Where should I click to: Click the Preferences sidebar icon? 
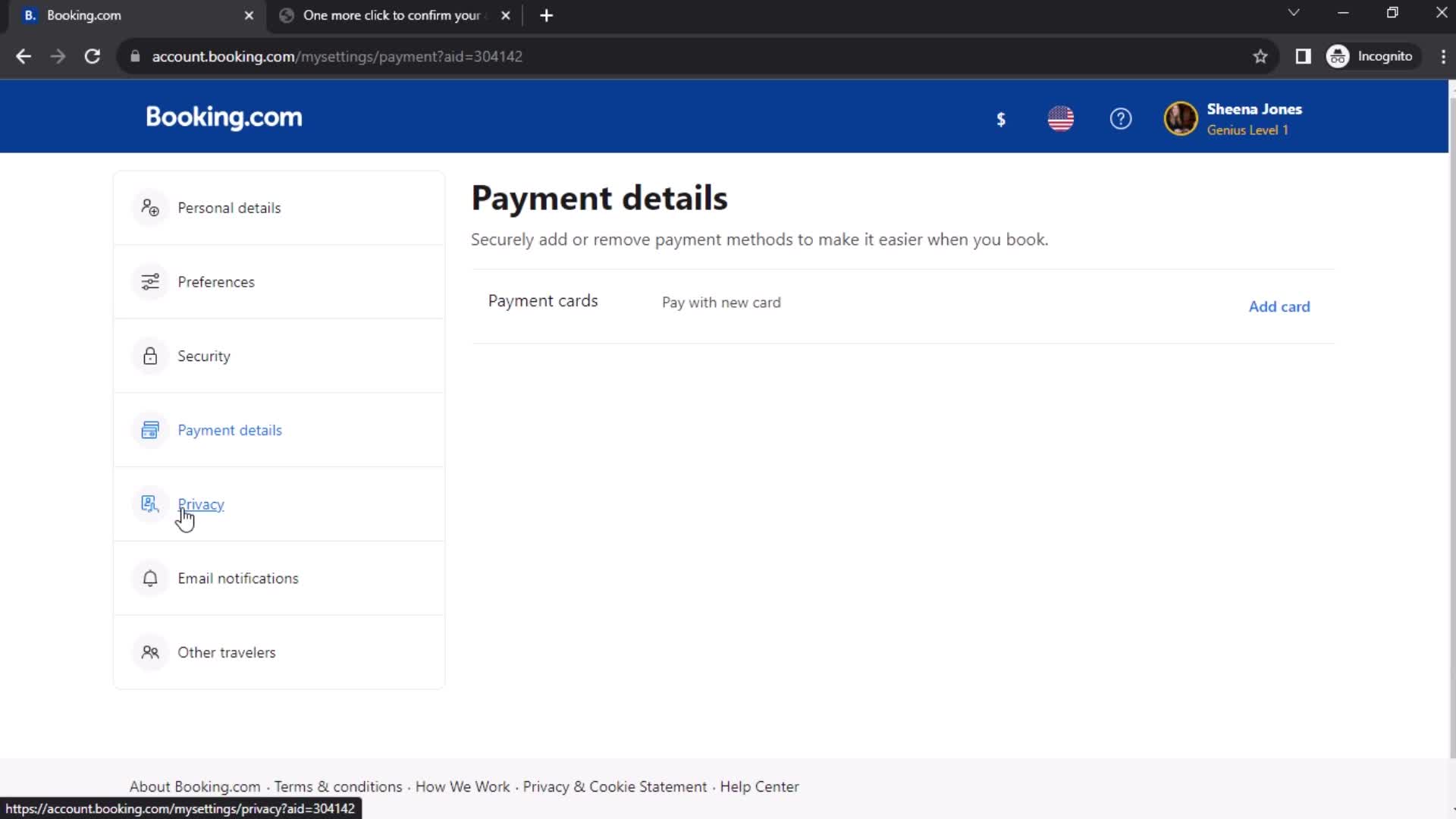pyautogui.click(x=150, y=281)
